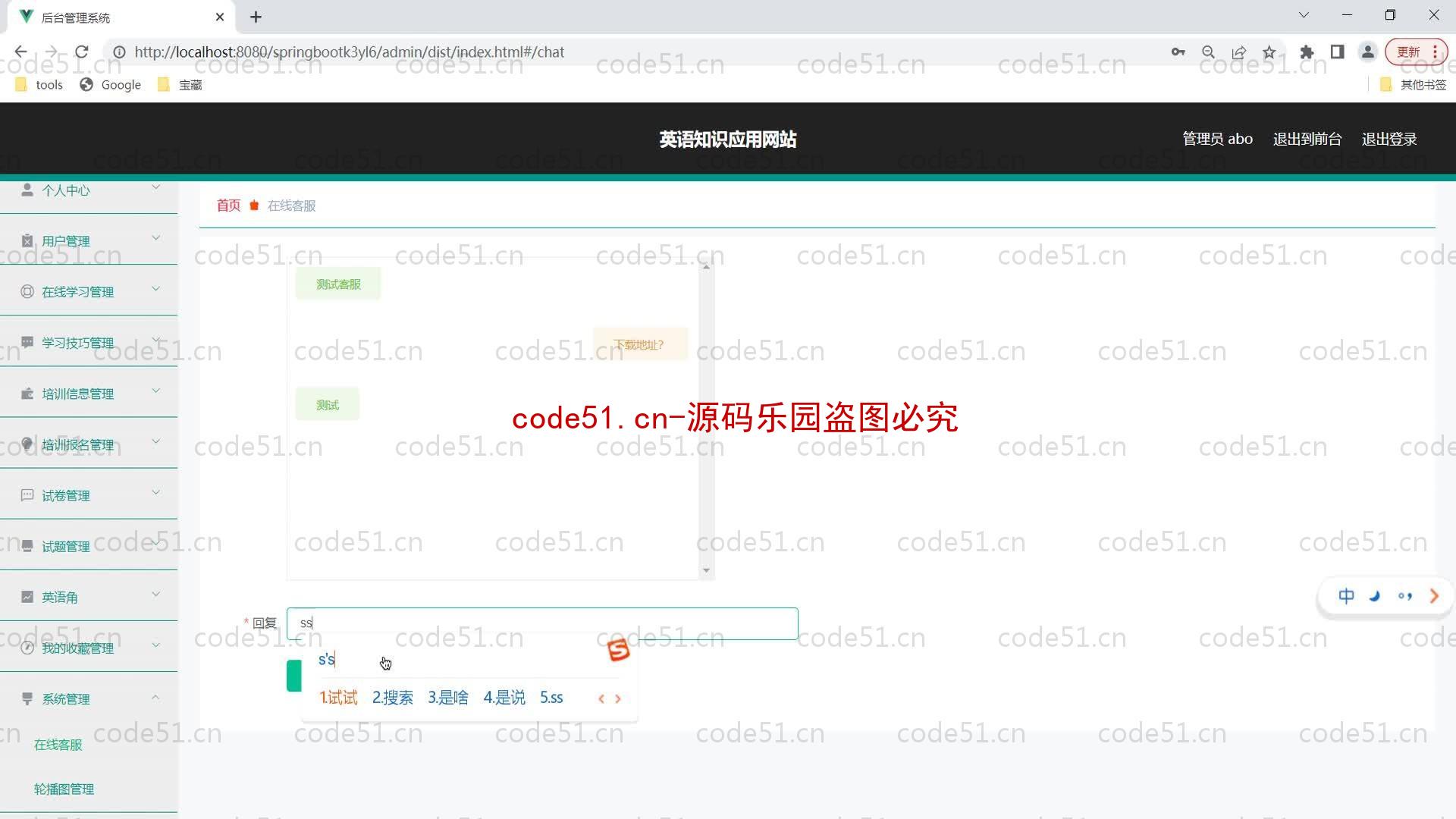
Task: Expand 试题管理 menu
Action: click(x=89, y=546)
